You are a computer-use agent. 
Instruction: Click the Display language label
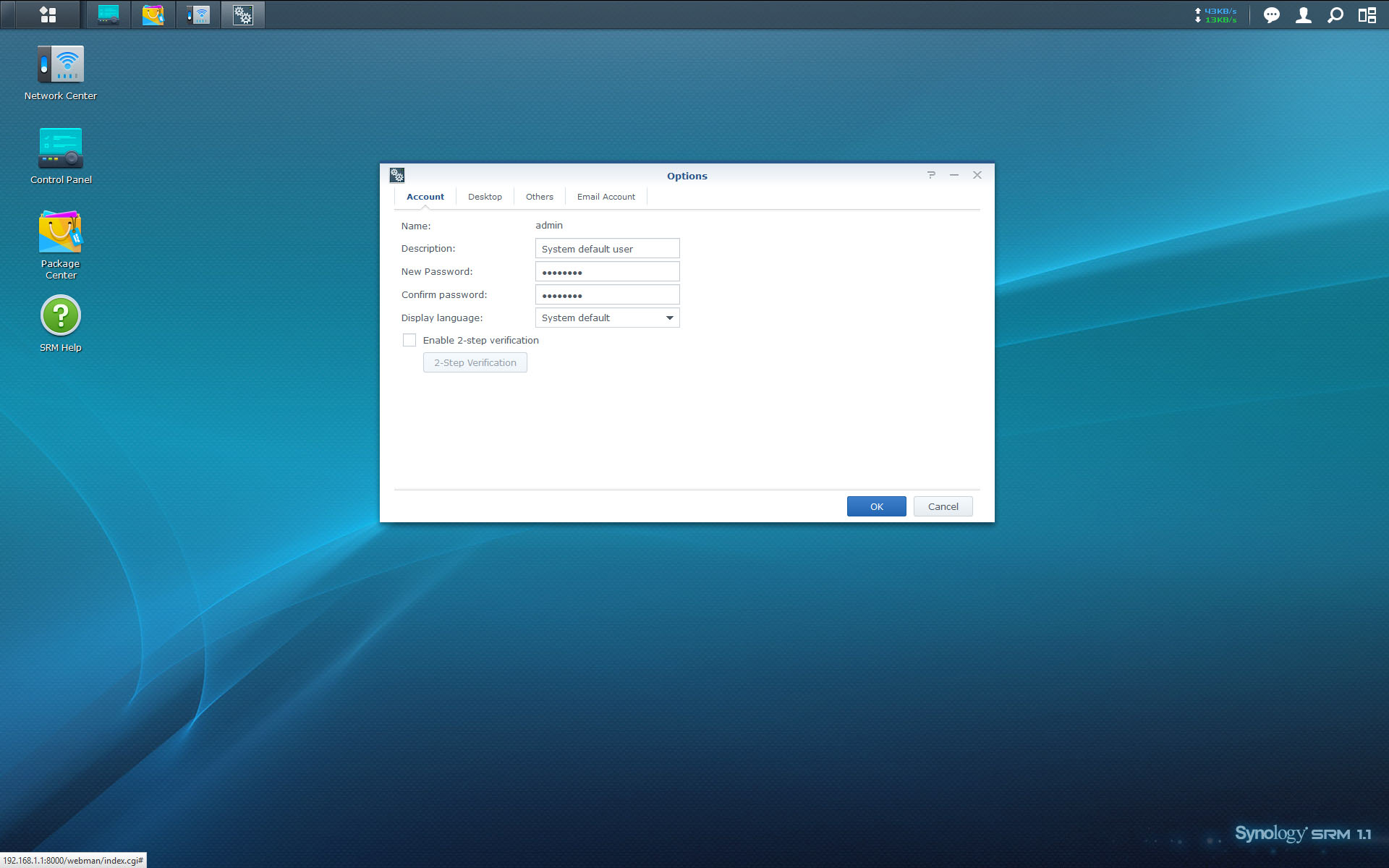(442, 318)
